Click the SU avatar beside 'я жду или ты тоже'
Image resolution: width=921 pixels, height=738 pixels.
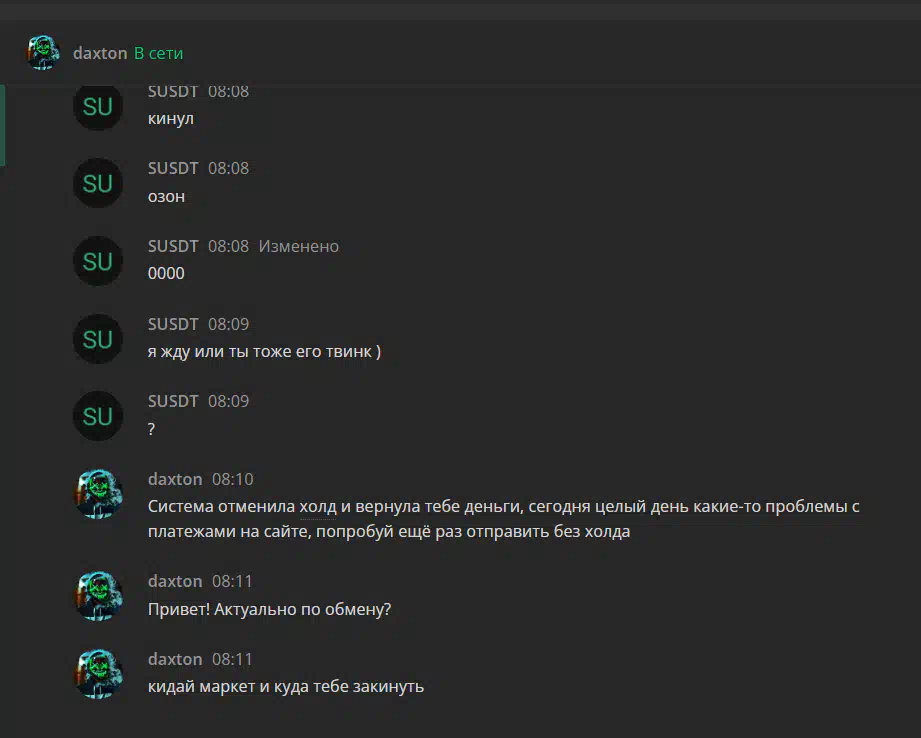pos(98,339)
